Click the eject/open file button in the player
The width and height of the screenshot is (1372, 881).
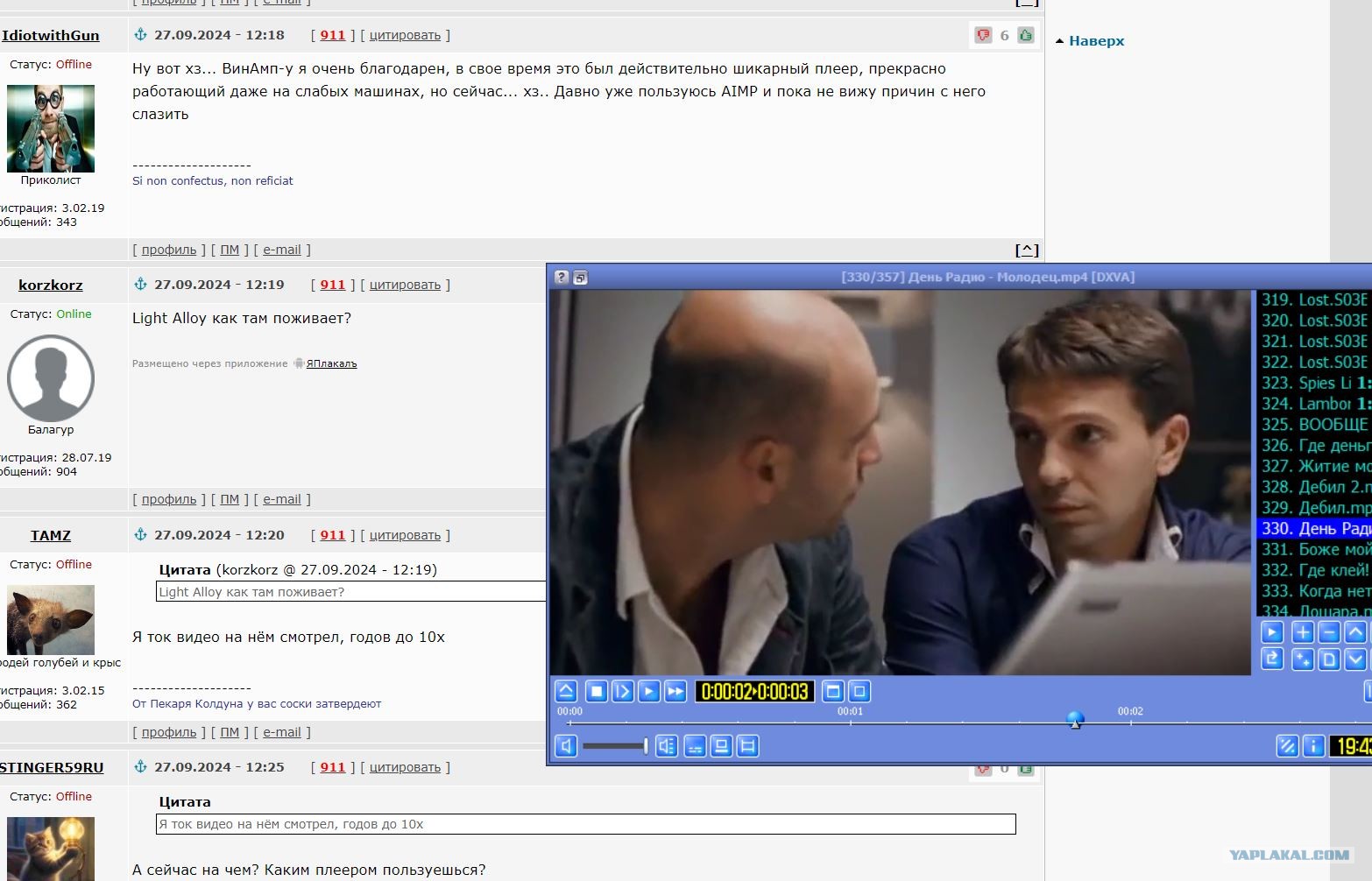(x=566, y=691)
